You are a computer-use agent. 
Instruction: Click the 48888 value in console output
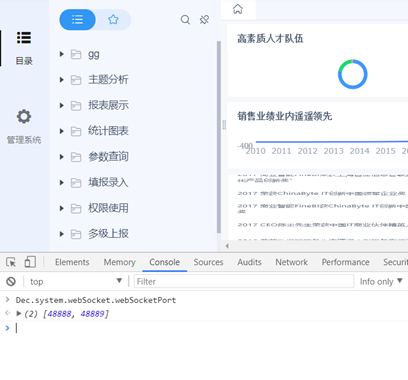(59, 314)
